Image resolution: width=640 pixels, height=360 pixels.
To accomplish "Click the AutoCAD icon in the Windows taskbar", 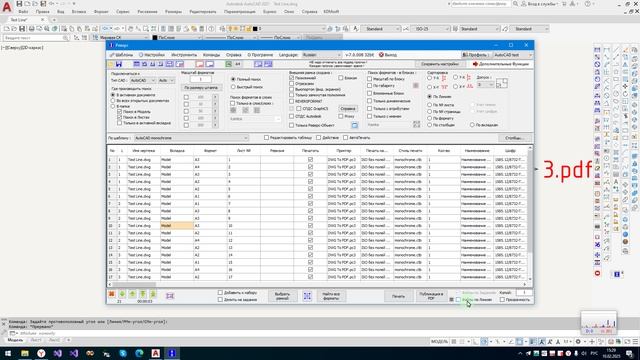I will coord(156,353).
